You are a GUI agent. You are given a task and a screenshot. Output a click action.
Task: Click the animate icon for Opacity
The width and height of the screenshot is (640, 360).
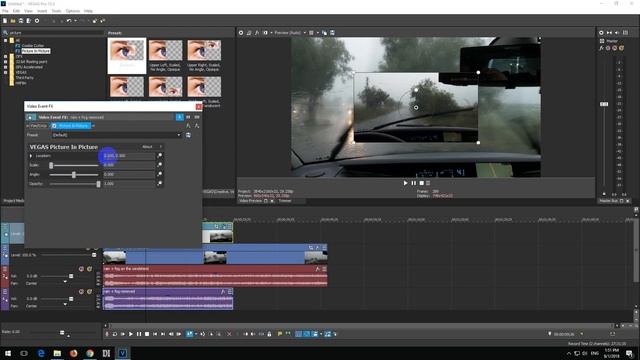[x=160, y=184]
